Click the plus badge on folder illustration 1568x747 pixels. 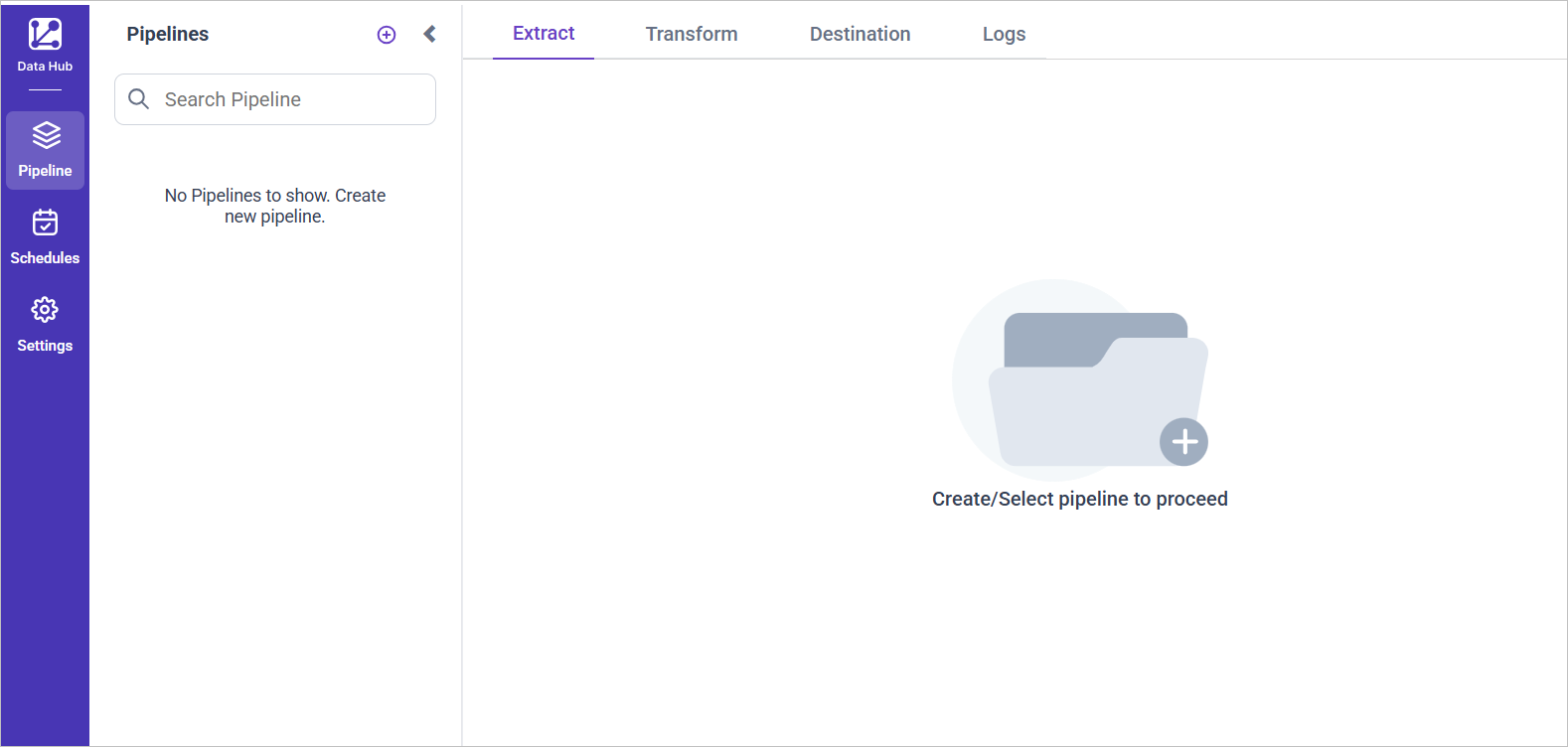pos(1183,442)
